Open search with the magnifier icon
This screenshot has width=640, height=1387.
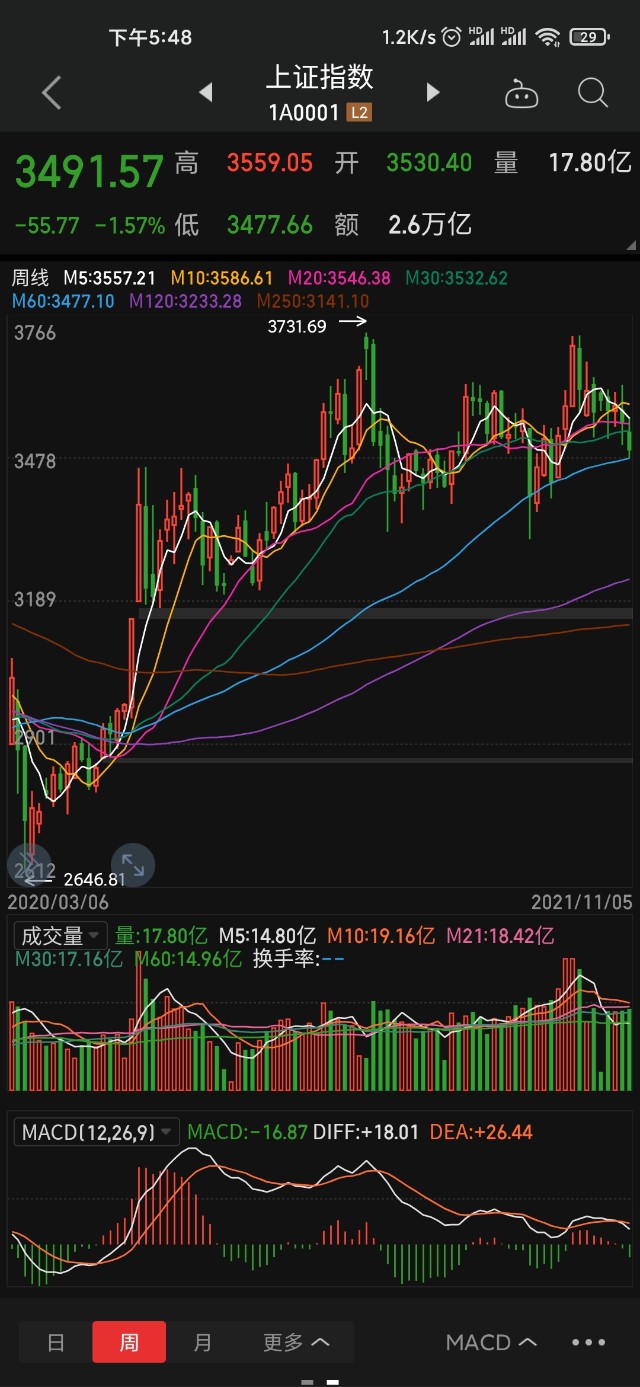click(593, 93)
